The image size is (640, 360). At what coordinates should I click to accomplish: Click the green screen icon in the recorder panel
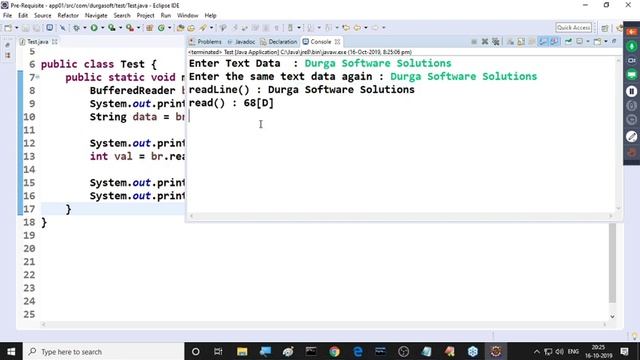pos(631,75)
